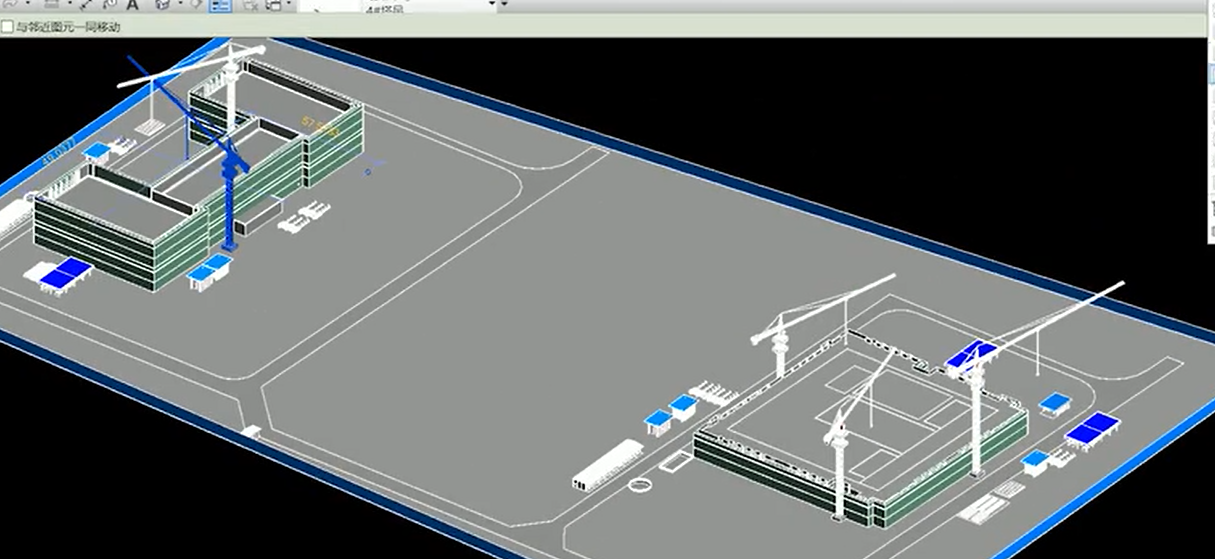Click the orange 57.5 temporary dimension value

coord(320,127)
